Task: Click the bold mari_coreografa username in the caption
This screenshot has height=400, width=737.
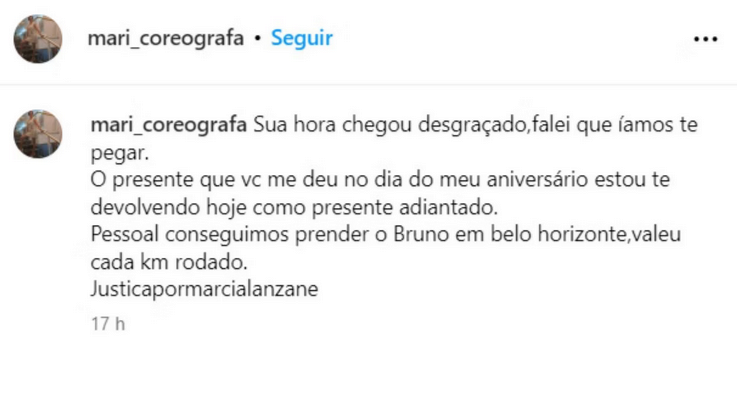Action: [168, 126]
